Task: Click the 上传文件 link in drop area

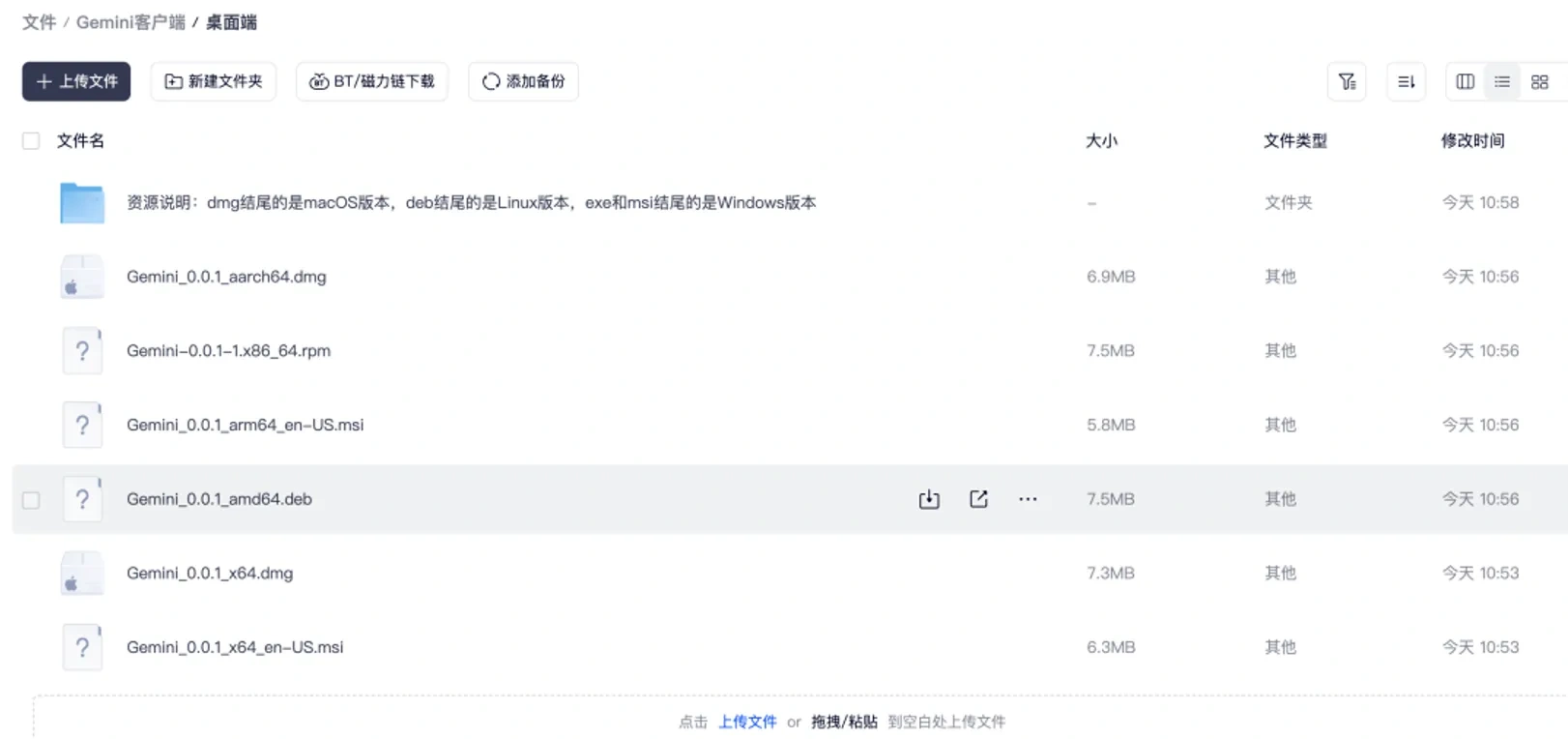Action: (x=747, y=722)
